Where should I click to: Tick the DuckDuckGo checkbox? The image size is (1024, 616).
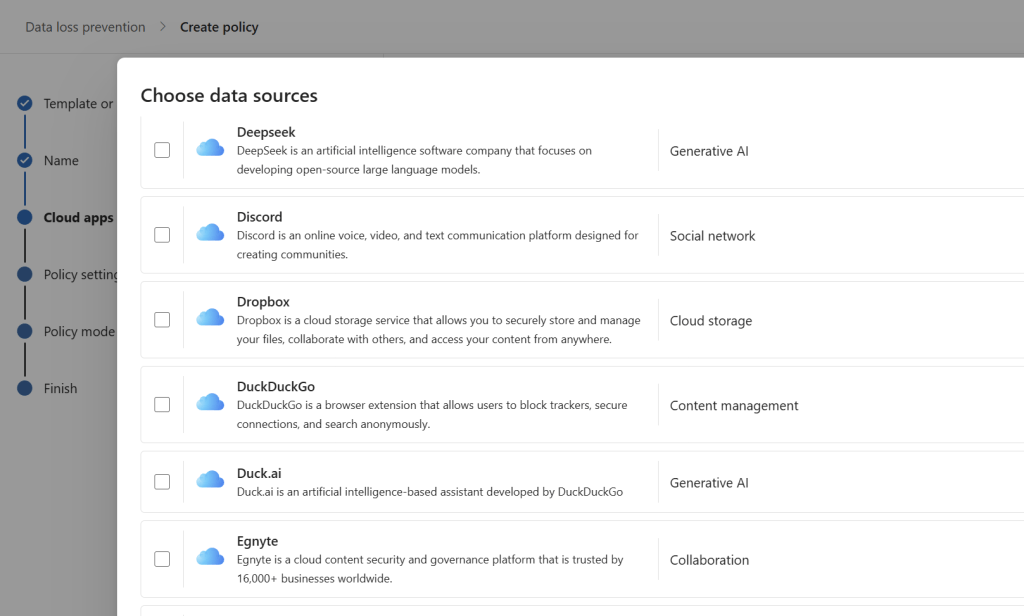point(162,405)
